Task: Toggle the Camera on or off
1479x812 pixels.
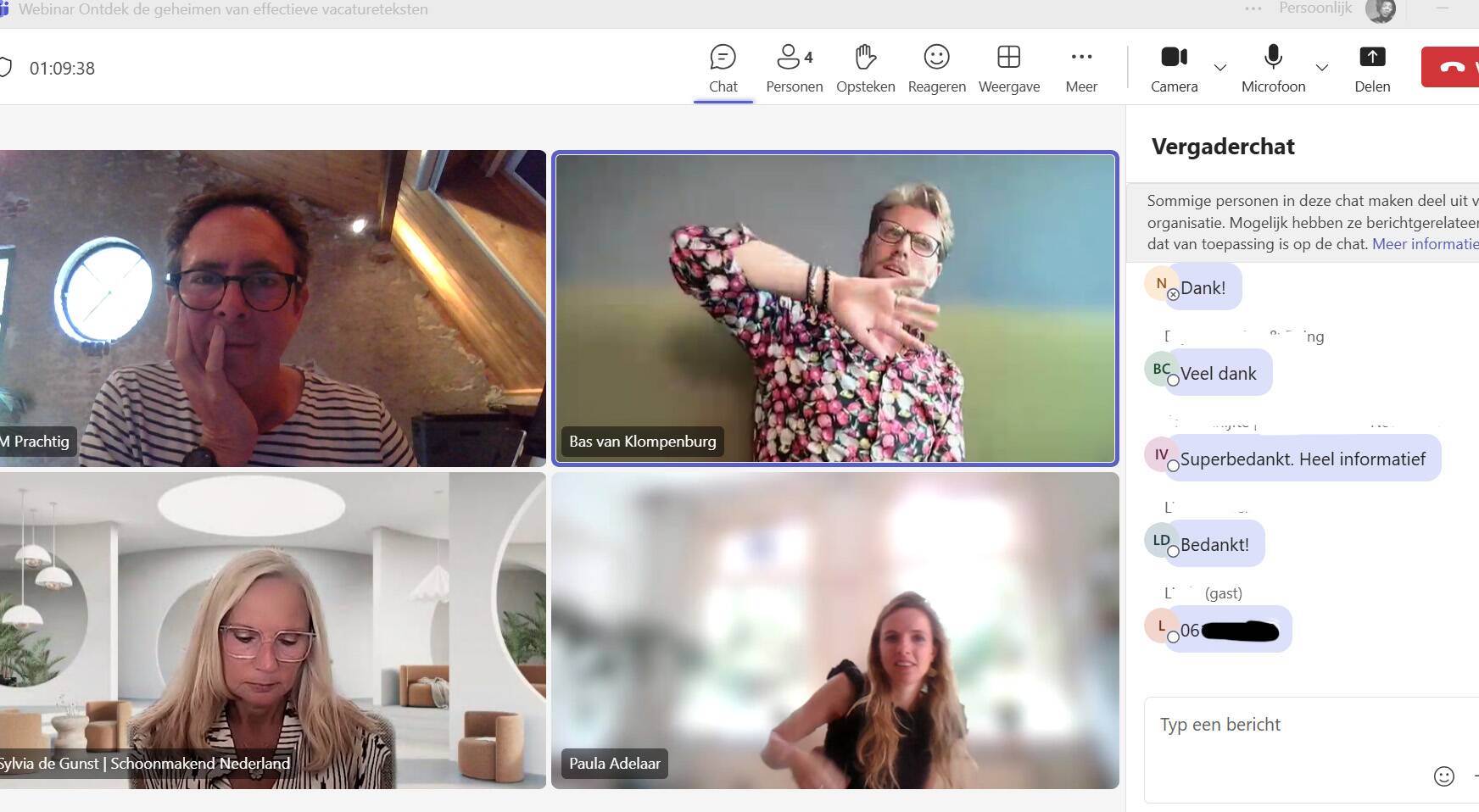Action: click(1174, 68)
